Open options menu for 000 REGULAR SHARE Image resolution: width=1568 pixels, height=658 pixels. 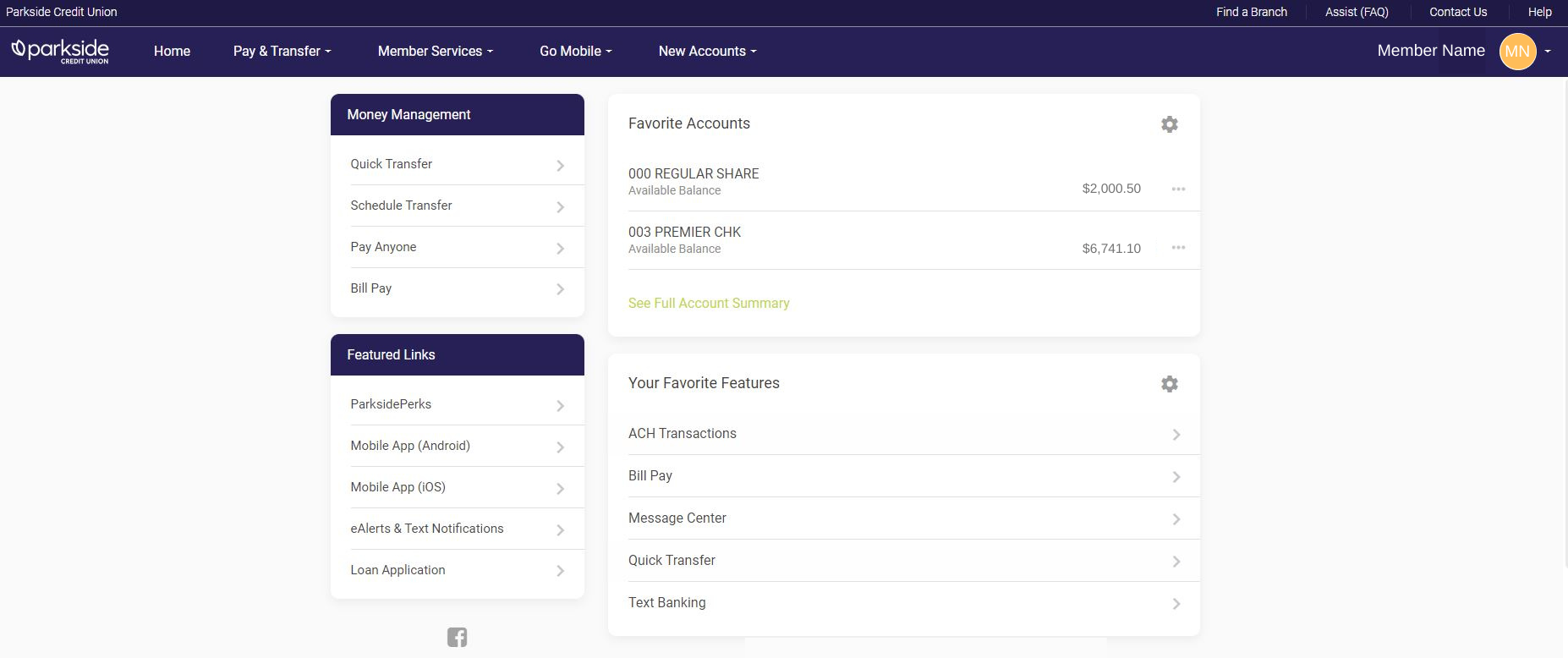coord(1178,189)
